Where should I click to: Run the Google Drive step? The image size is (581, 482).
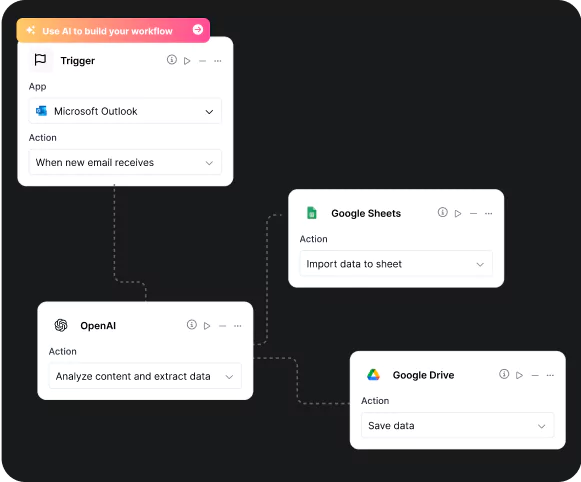point(519,375)
